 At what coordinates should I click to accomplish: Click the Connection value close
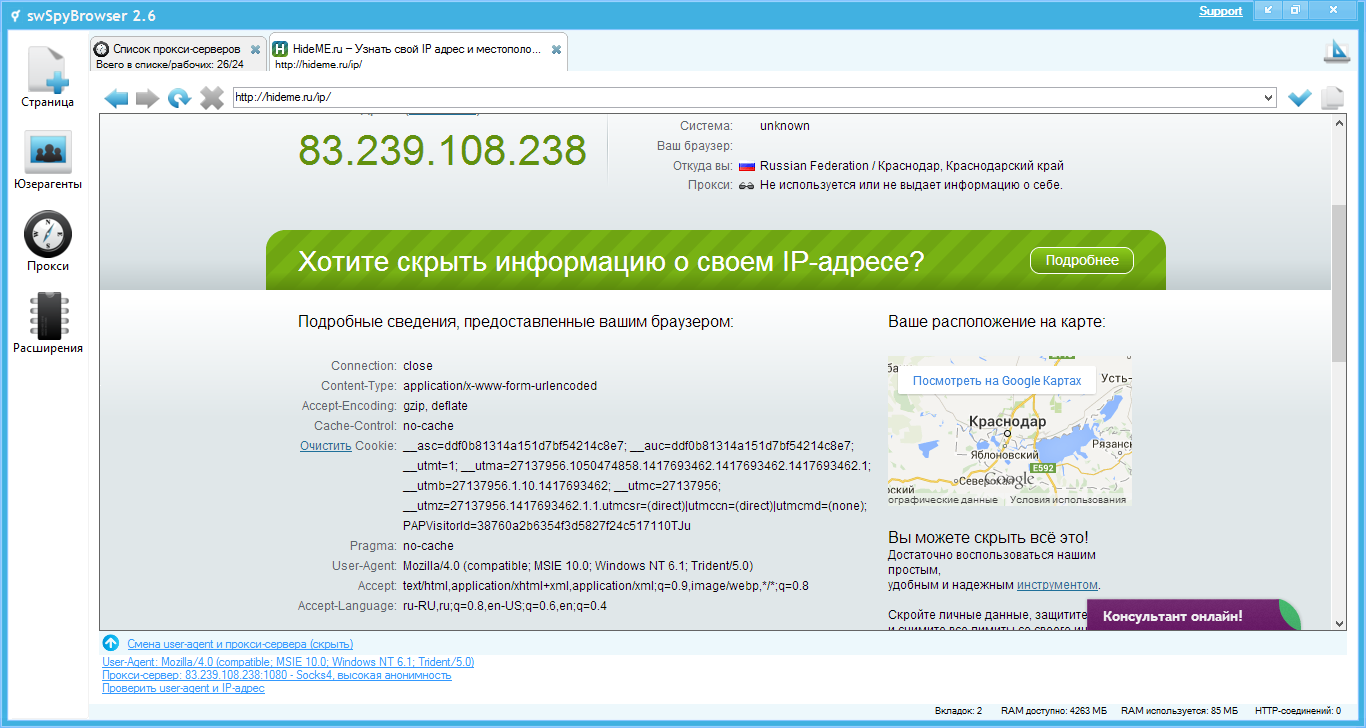coord(418,366)
